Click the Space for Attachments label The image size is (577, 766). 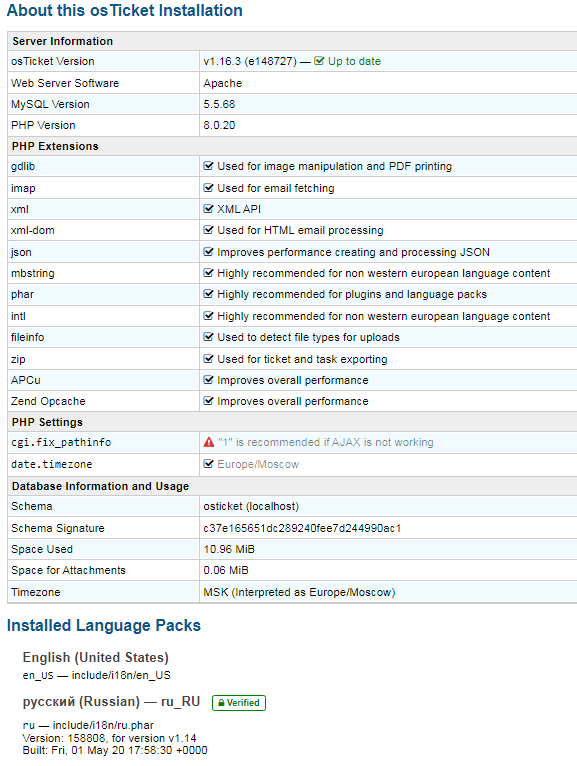click(x=68, y=570)
